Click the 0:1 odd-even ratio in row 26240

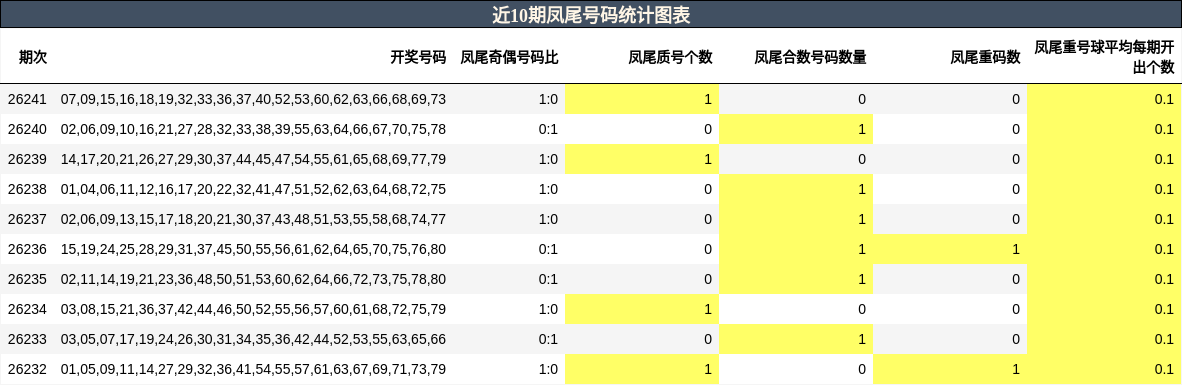pyautogui.click(x=549, y=129)
